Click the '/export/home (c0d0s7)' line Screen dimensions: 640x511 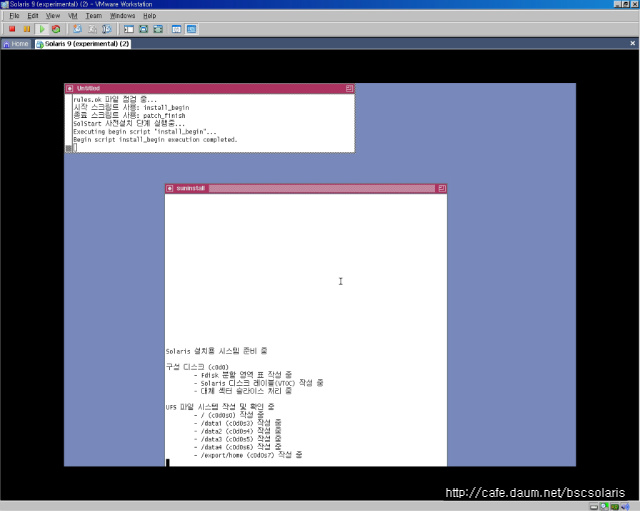248,455
